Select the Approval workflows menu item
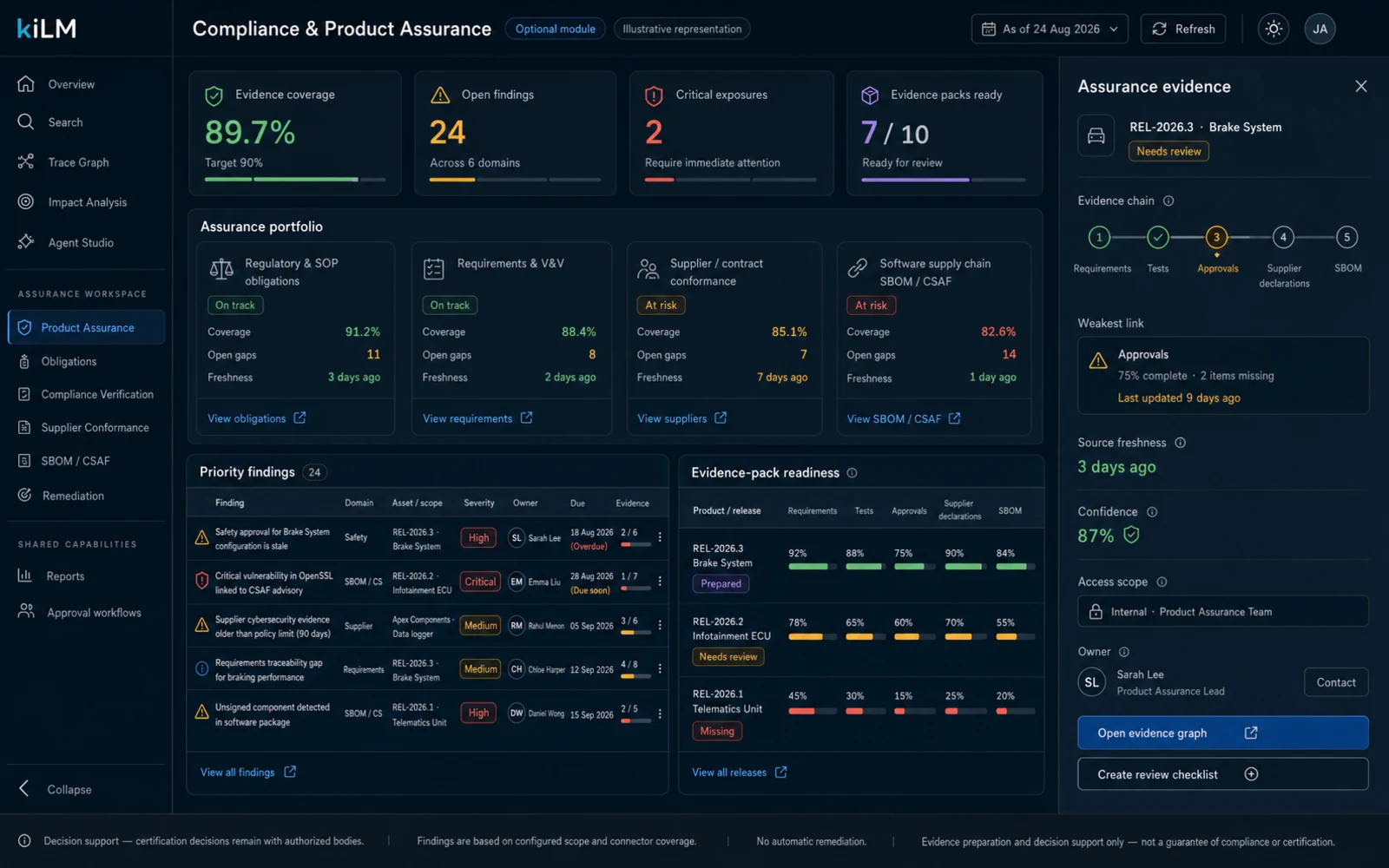1389x868 pixels. point(80,612)
